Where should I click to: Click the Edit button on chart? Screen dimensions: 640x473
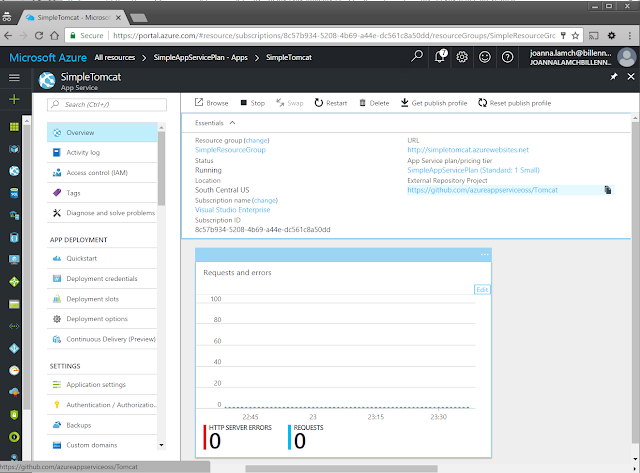click(x=482, y=289)
